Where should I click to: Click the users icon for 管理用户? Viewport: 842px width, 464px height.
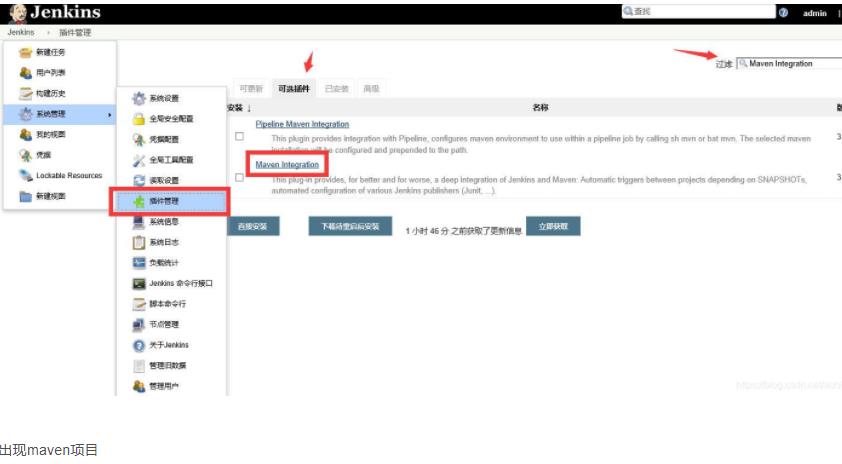[139, 386]
